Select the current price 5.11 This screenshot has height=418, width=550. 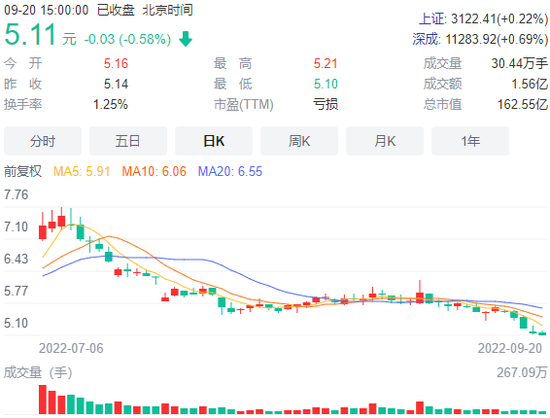tap(30, 34)
